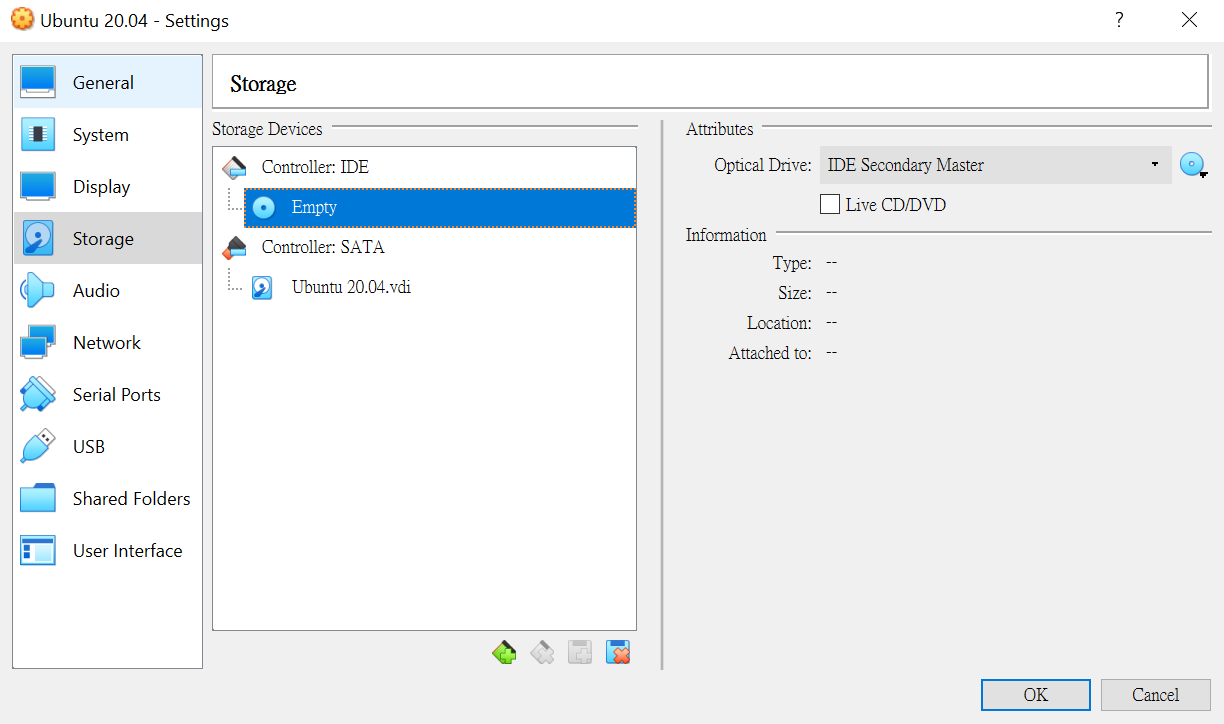Open the Shared Folders settings category
The height and width of the screenshot is (724, 1224).
pos(107,499)
